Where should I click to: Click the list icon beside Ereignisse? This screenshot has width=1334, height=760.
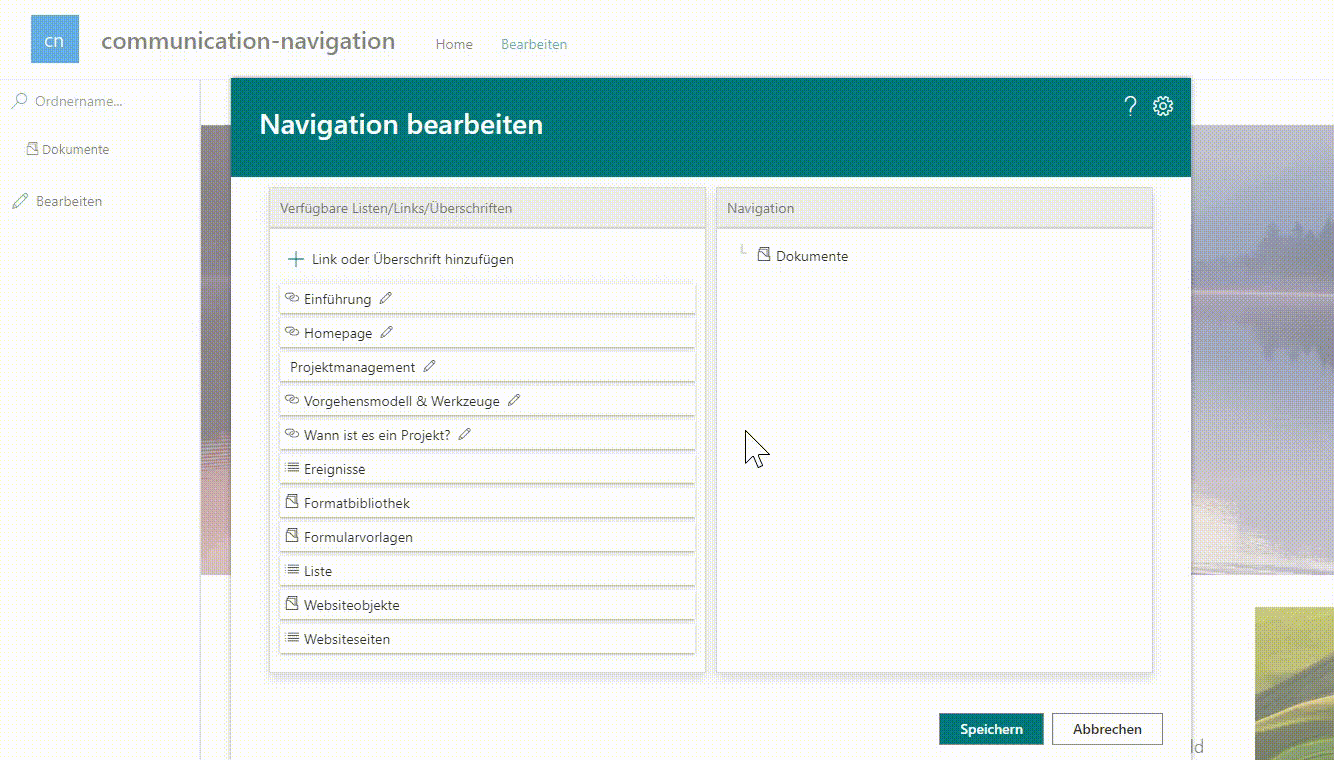click(x=292, y=467)
